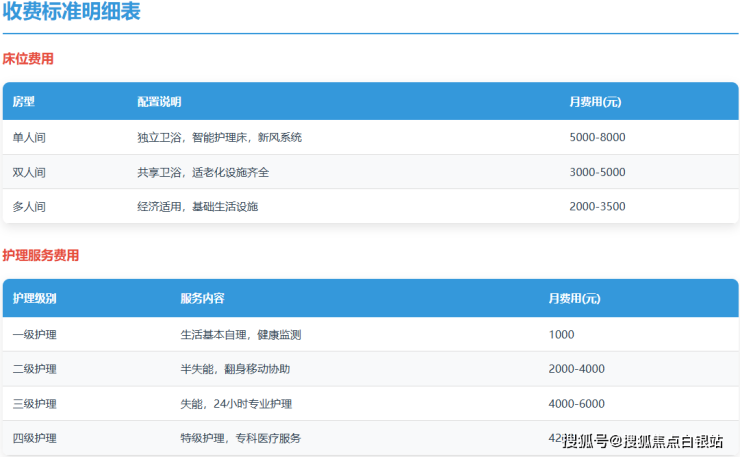The image size is (740, 457).
Task: Click the 共享卫浴，适老化设施齐全 description
Action: point(203,172)
